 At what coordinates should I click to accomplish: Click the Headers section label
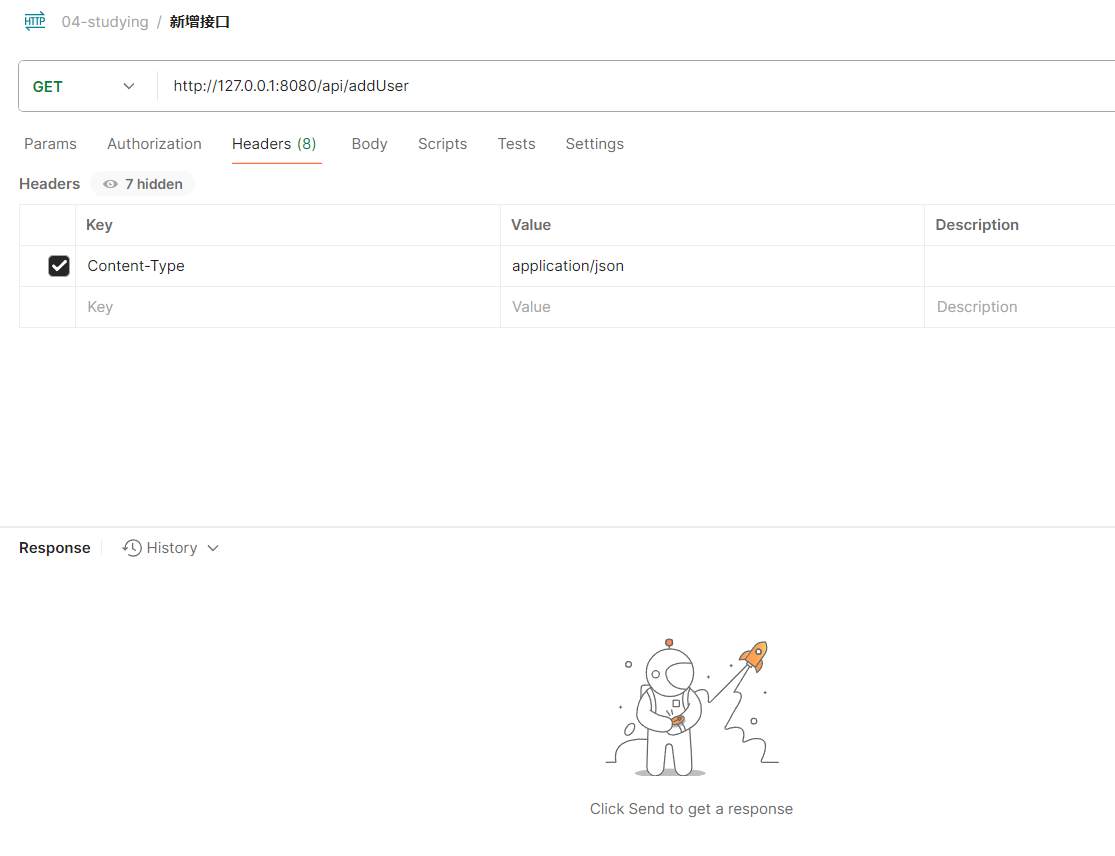(x=49, y=184)
